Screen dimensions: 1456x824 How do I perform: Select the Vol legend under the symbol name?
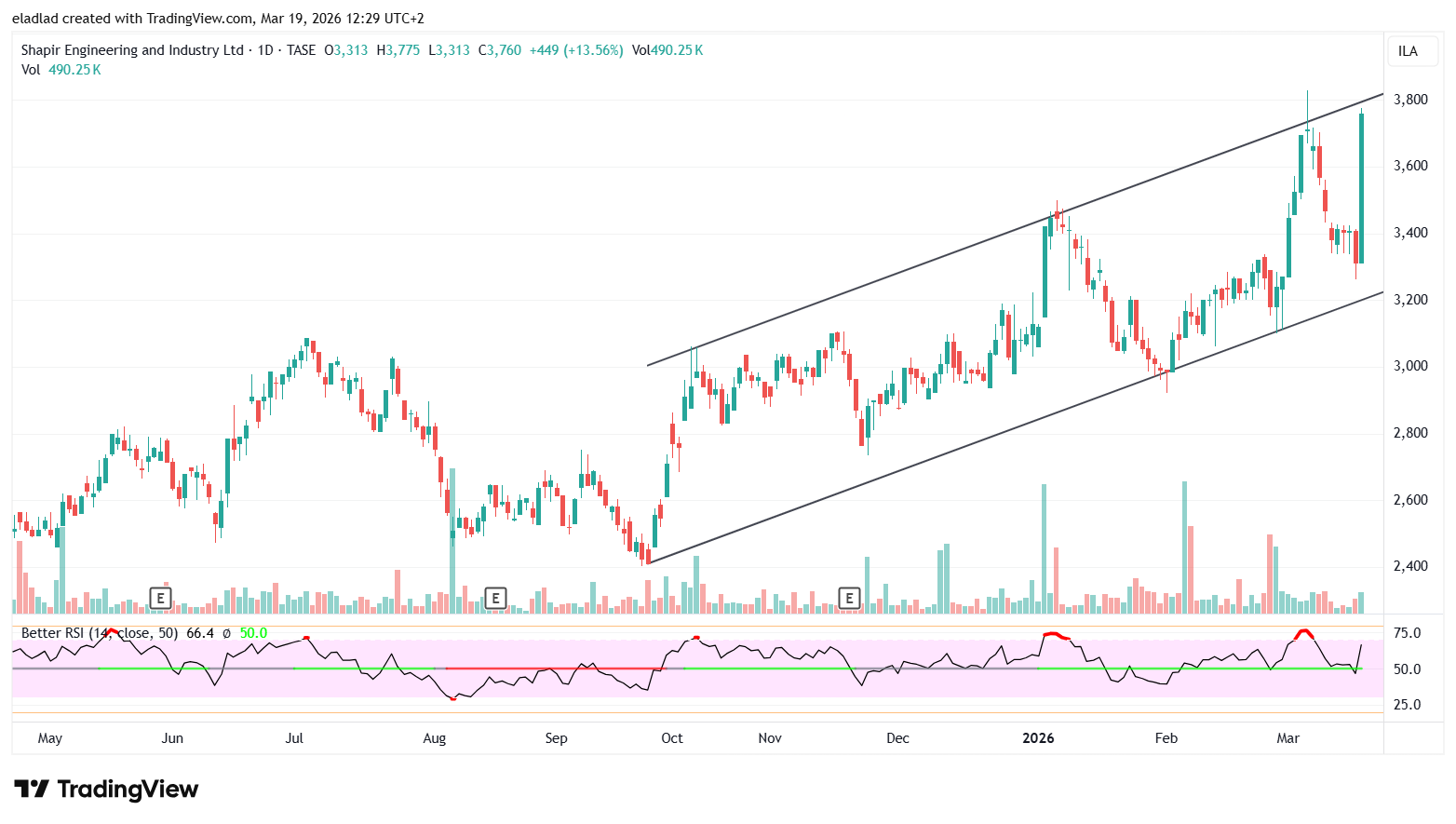click(61, 70)
